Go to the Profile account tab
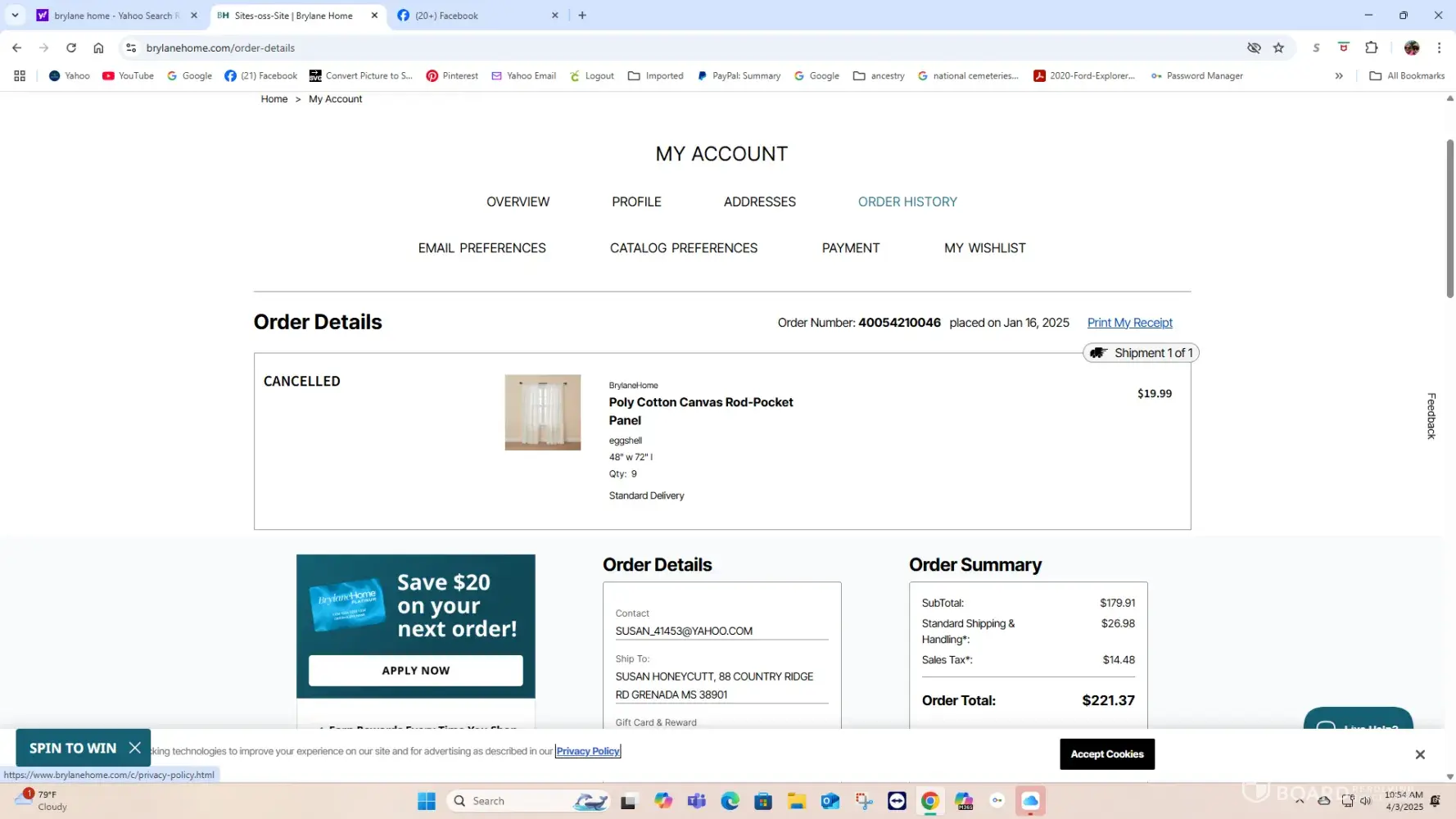The width and height of the screenshot is (1456, 819). click(x=636, y=201)
